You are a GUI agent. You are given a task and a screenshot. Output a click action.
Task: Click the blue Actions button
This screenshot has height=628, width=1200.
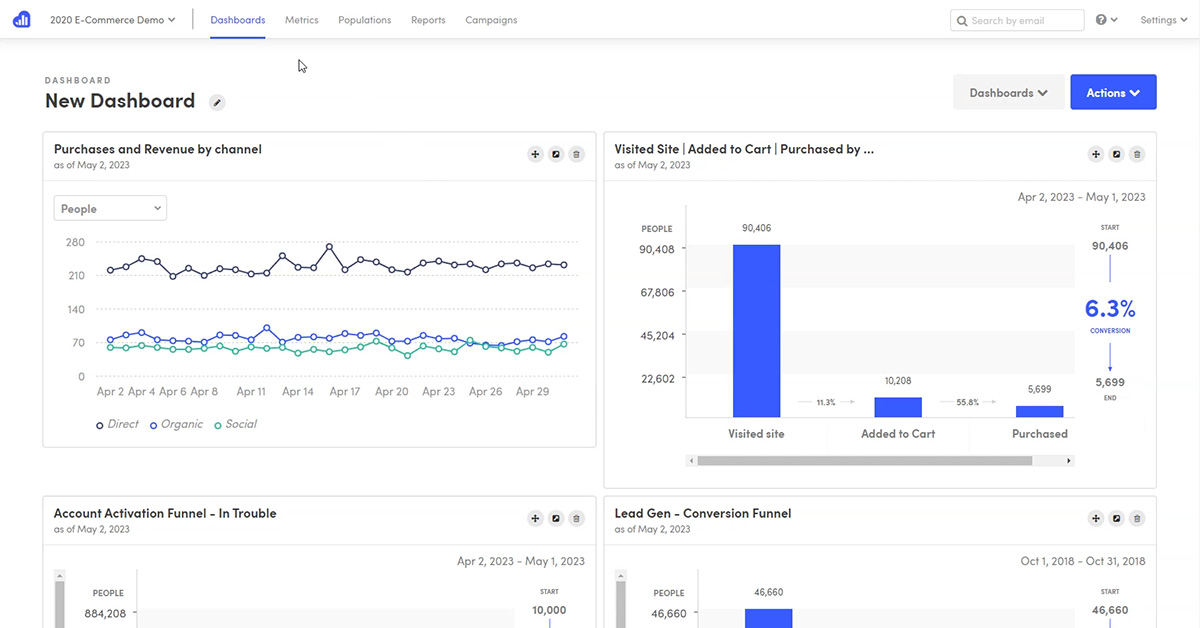[1113, 92]
